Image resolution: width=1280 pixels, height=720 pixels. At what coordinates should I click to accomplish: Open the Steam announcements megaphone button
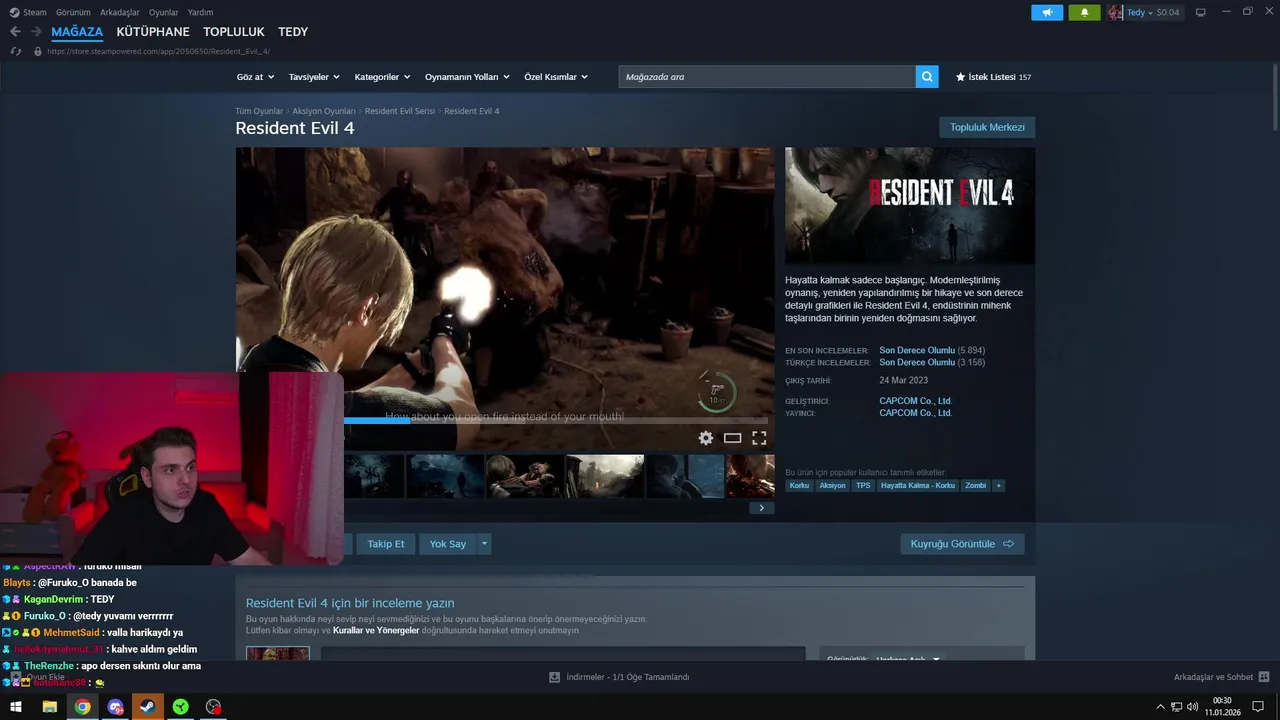click(1047, 12)
